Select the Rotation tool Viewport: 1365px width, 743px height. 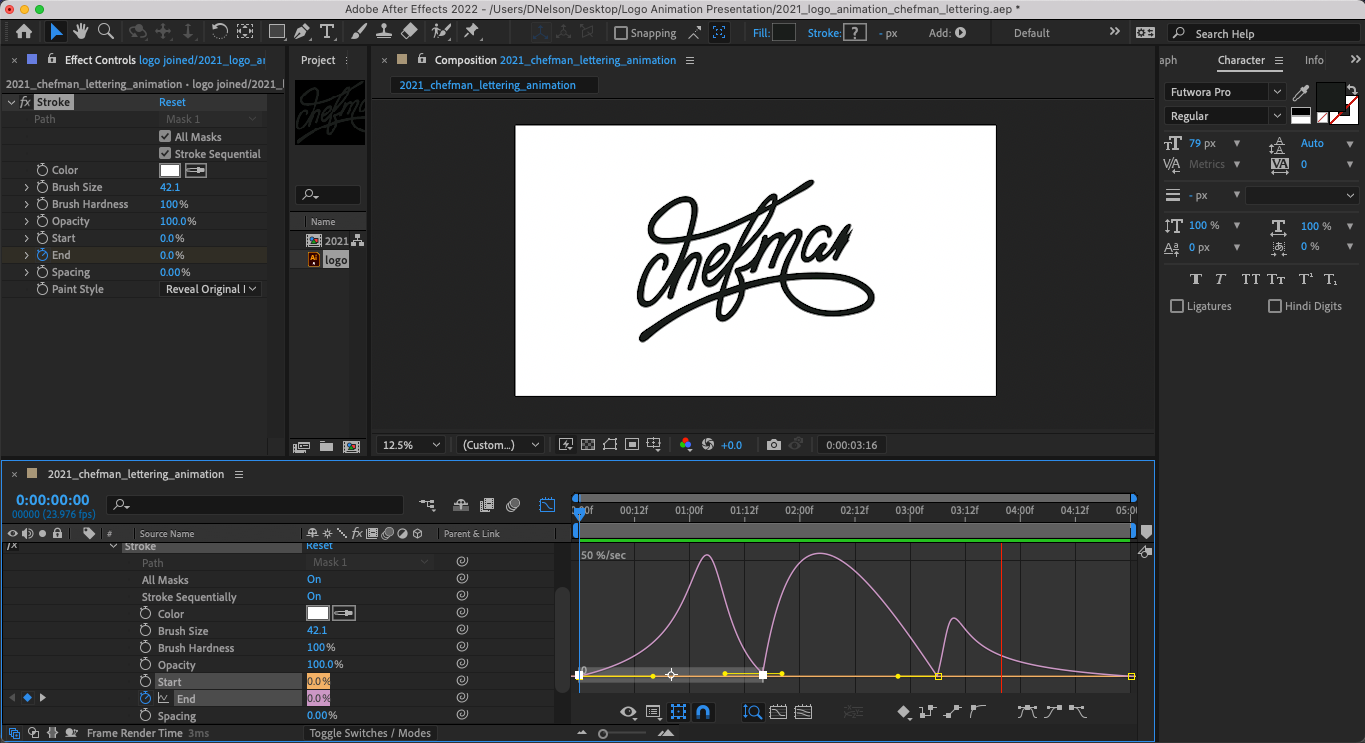coord(219,32)
